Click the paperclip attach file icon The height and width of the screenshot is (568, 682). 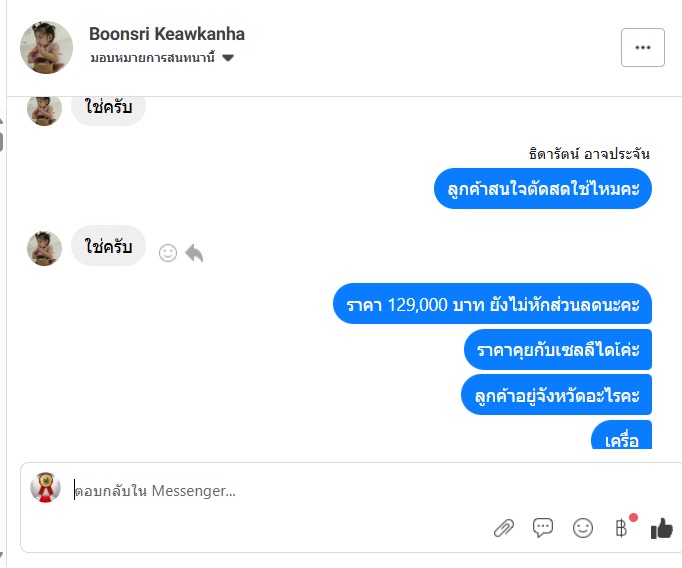click(504, 528)
